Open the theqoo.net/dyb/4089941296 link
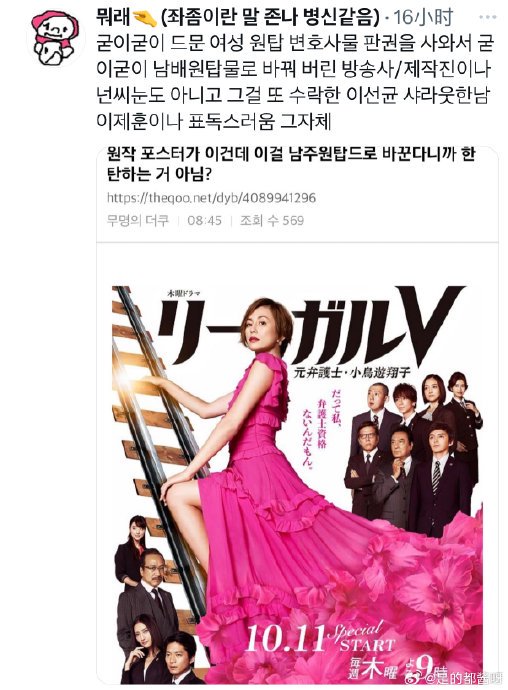The height and width of the screenshot is (690, 508). (x=211, y=198)
